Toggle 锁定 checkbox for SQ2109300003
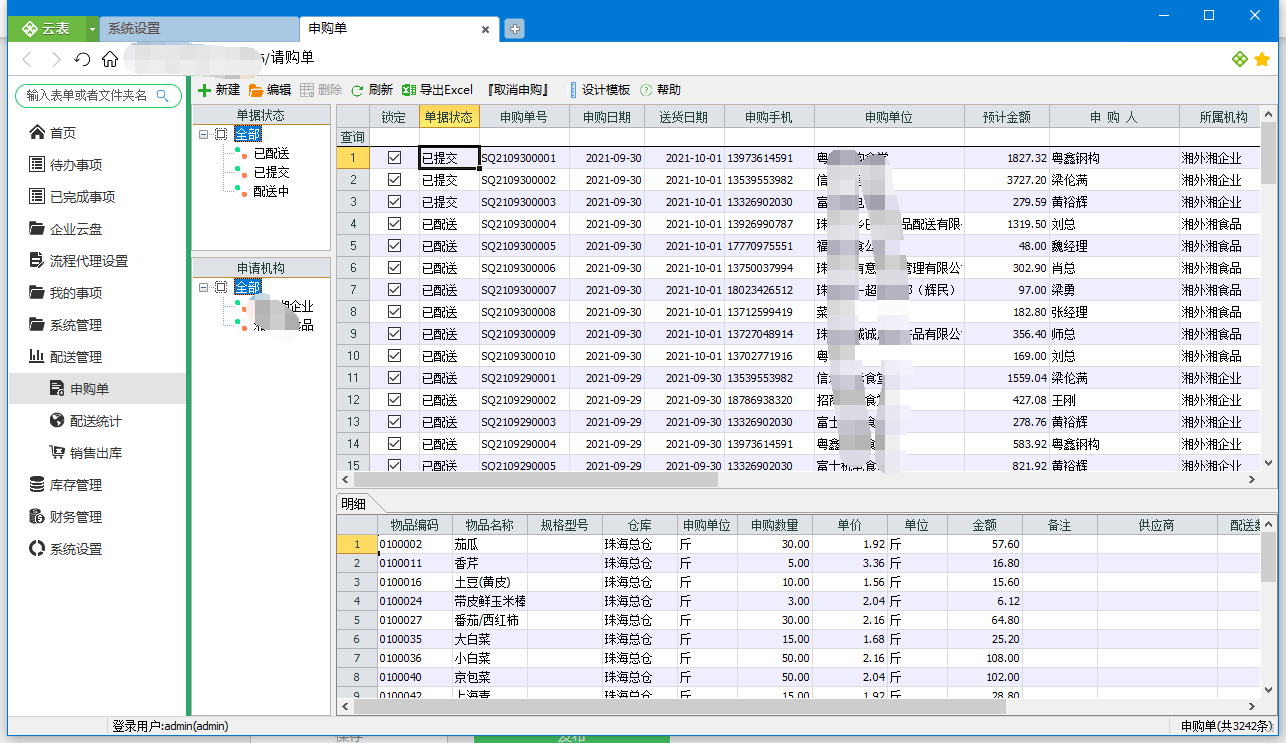This screenshot has height=743, width=1286. 394,202
